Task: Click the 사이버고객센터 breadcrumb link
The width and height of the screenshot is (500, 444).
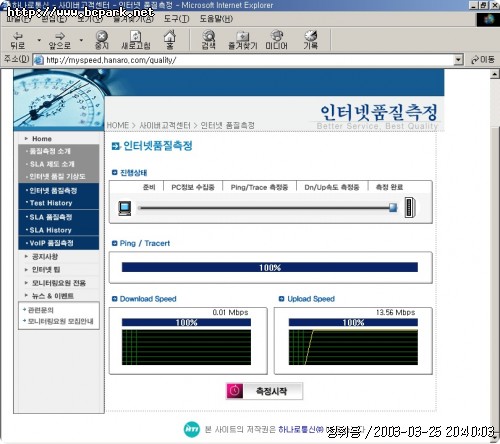Action: tap(165, 126)
